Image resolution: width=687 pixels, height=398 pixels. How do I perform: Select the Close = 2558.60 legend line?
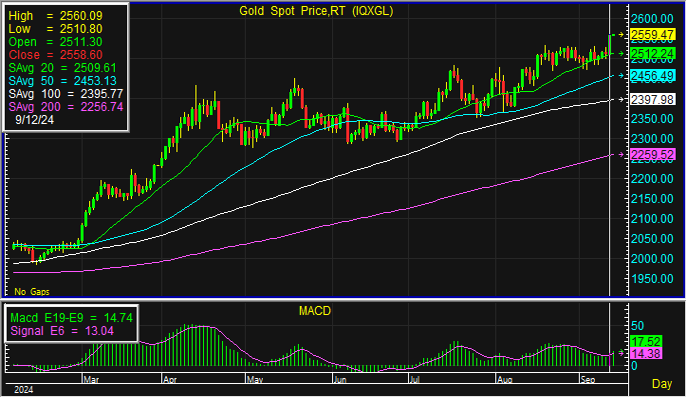point(55,55)
